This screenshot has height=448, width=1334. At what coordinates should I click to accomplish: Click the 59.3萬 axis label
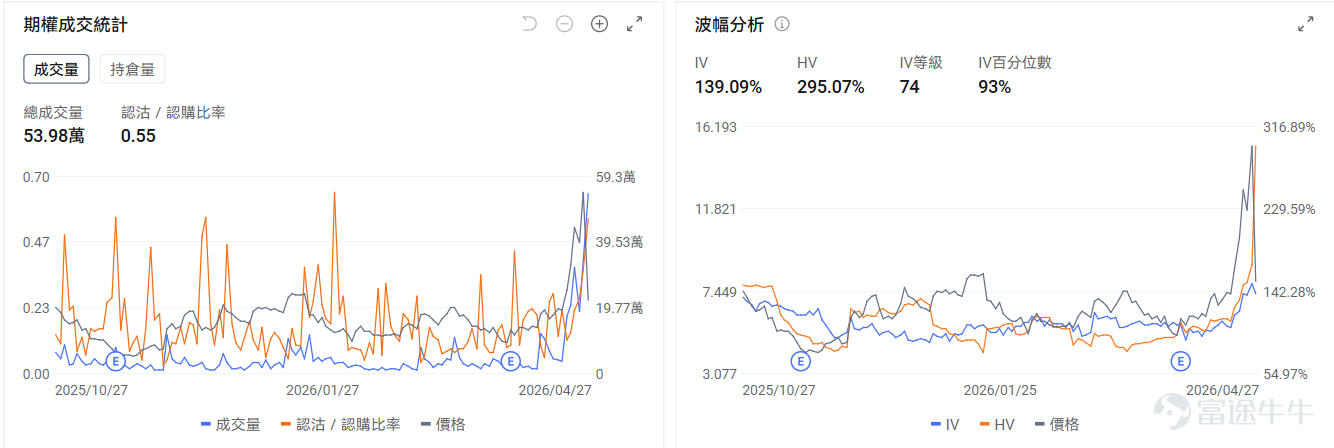click(615, 177)
